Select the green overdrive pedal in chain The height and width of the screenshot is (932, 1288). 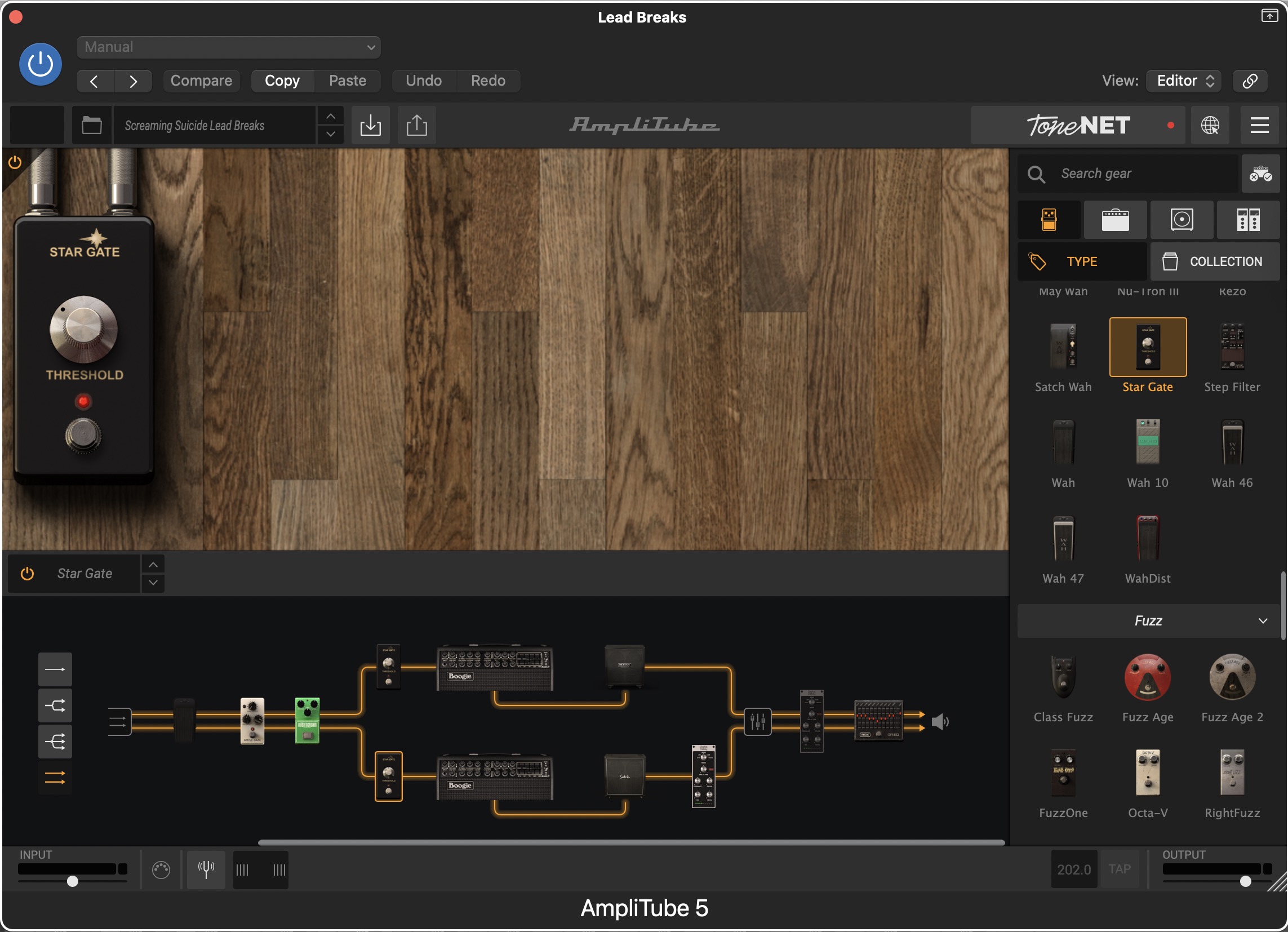point(307,721)
